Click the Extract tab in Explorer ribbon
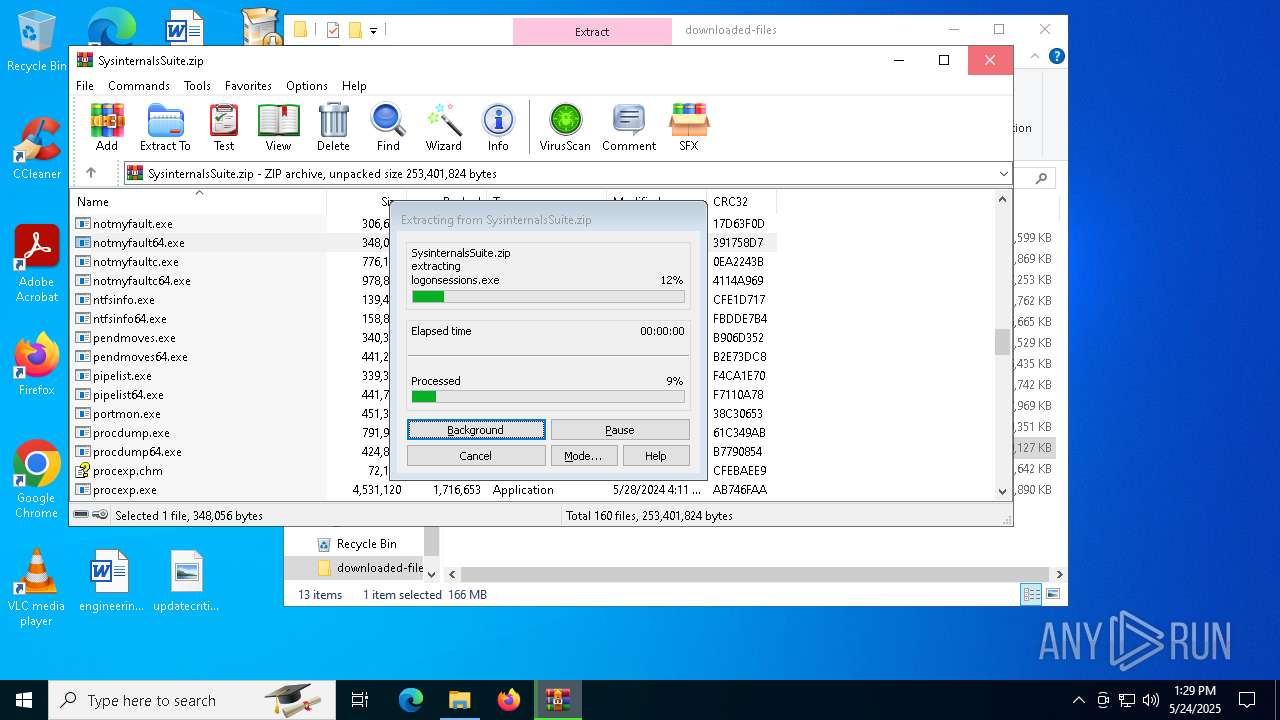Viewport: 1280px width, 720px height. click(x=592, y=31)
